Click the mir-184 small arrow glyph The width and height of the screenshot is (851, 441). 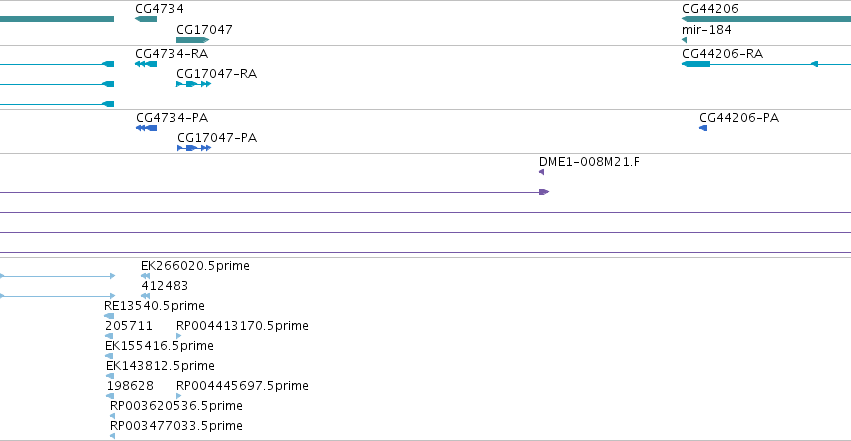tap(684, 40)
